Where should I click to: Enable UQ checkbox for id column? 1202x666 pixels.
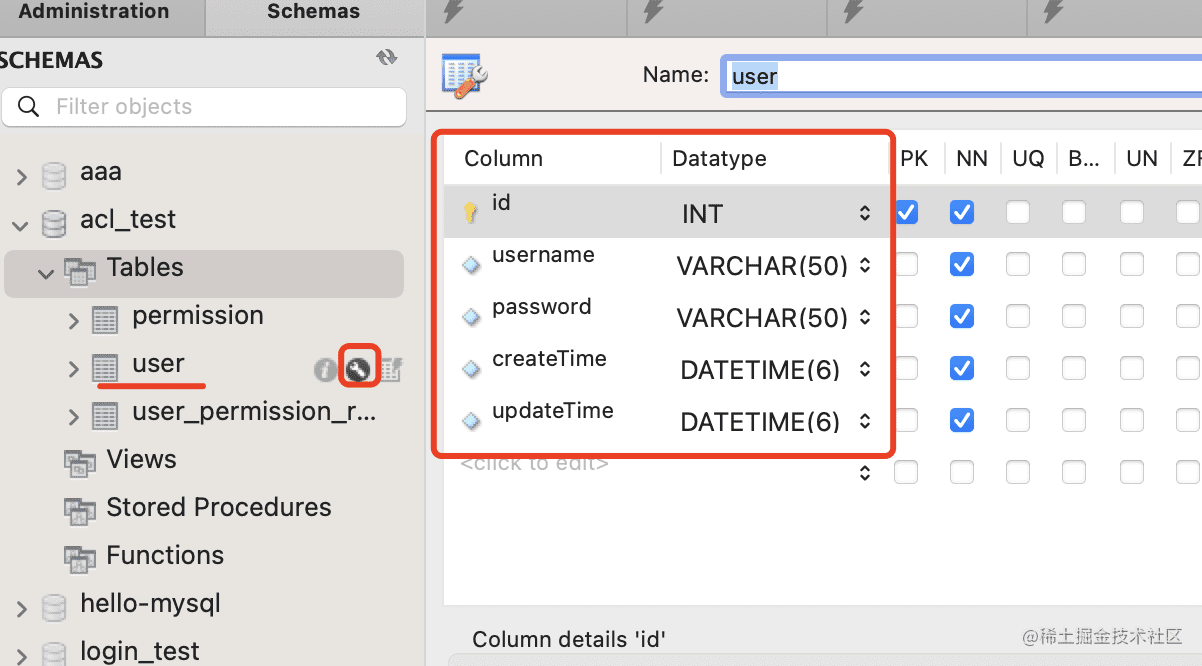coord(1018,212)
